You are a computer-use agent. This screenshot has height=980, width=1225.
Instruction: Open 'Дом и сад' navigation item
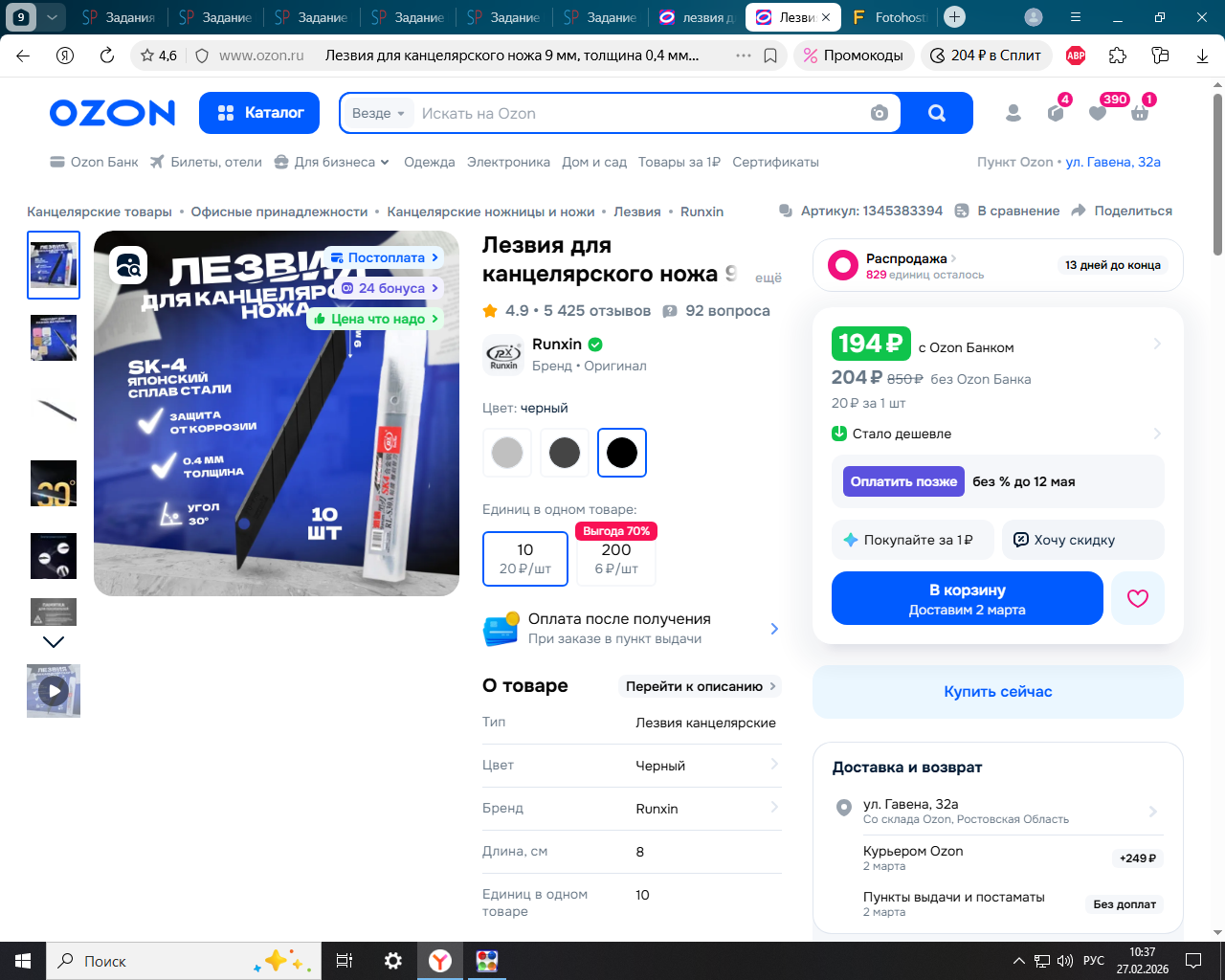[x=594, y=163]
